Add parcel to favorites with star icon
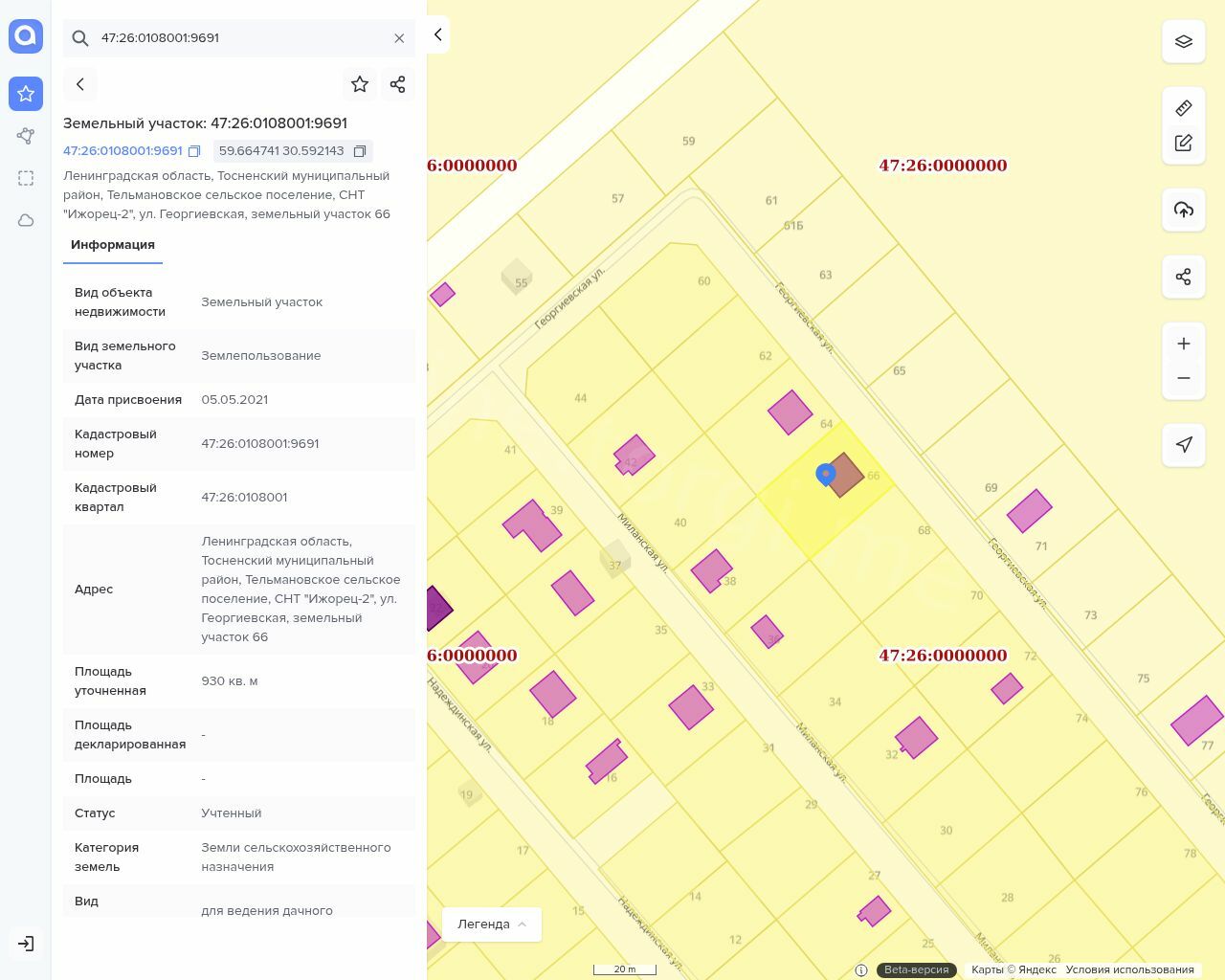Viewport: 1225px width, 980px height. pos(360,84)
